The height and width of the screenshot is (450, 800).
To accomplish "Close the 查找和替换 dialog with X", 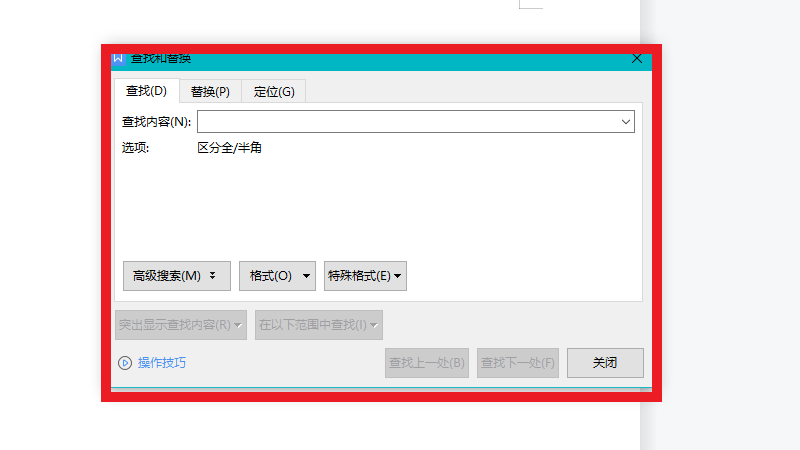I will (636, 59).
